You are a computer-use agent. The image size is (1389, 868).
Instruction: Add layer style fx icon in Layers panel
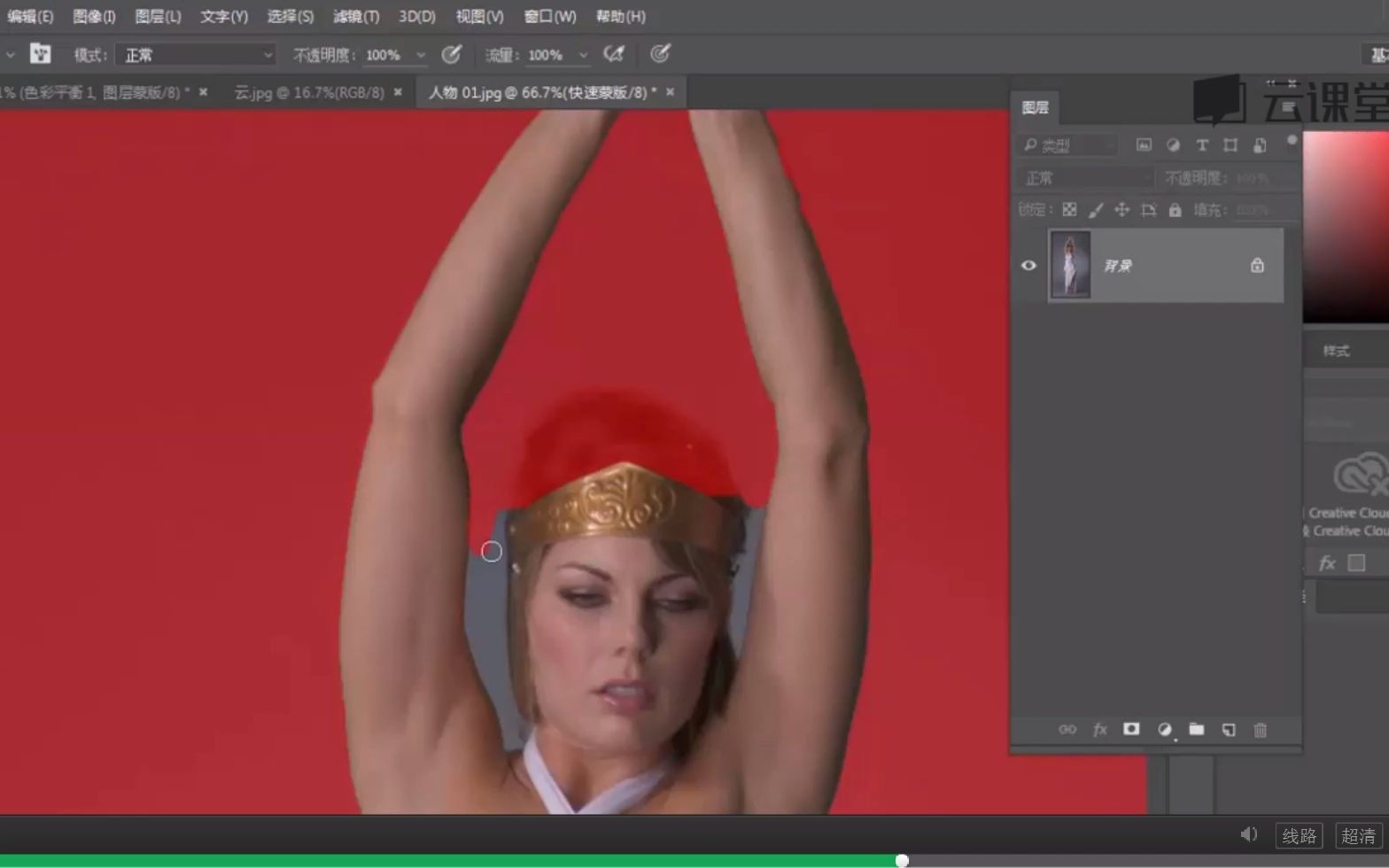[1100, 729]
